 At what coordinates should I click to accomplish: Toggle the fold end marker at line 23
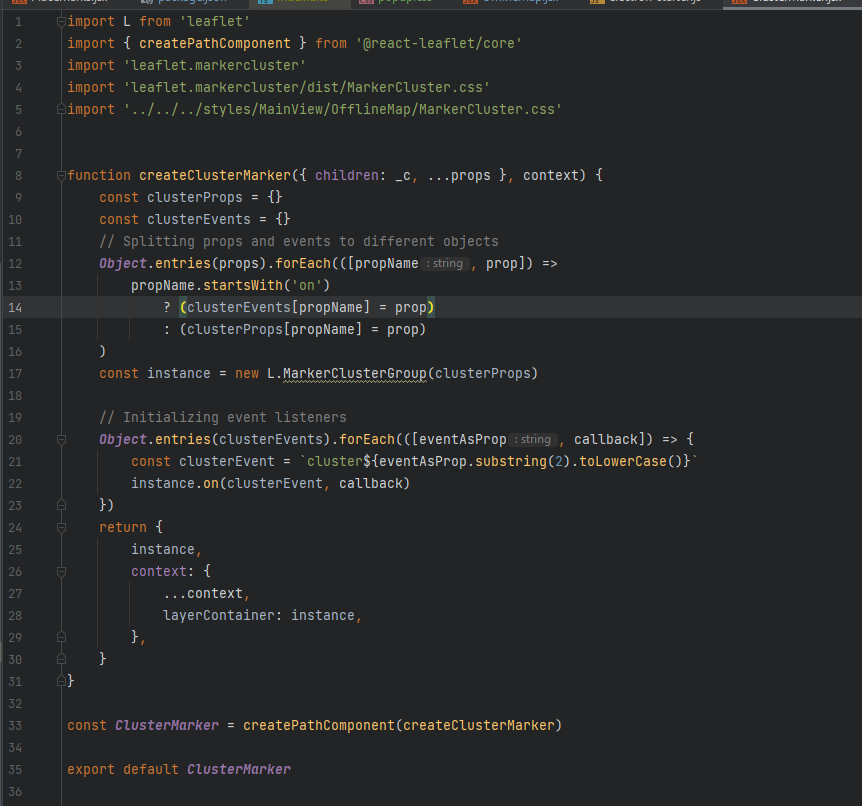tap(61, 505)
